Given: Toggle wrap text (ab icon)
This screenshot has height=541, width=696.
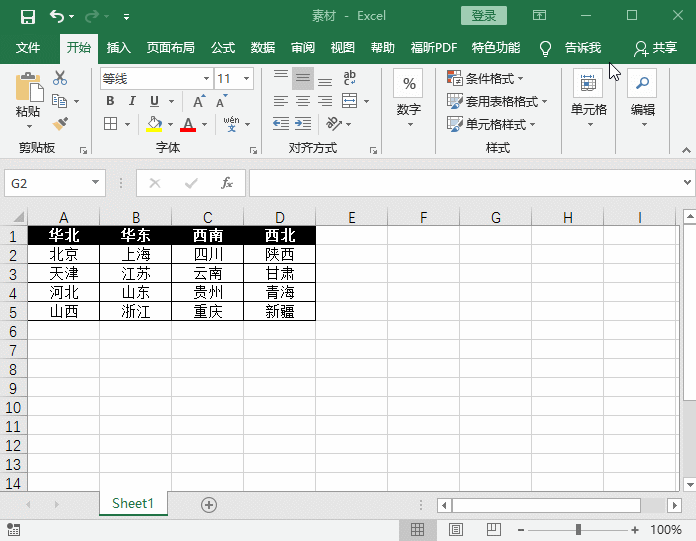Looking at the screenshot, I should click(x=349, y=78).
